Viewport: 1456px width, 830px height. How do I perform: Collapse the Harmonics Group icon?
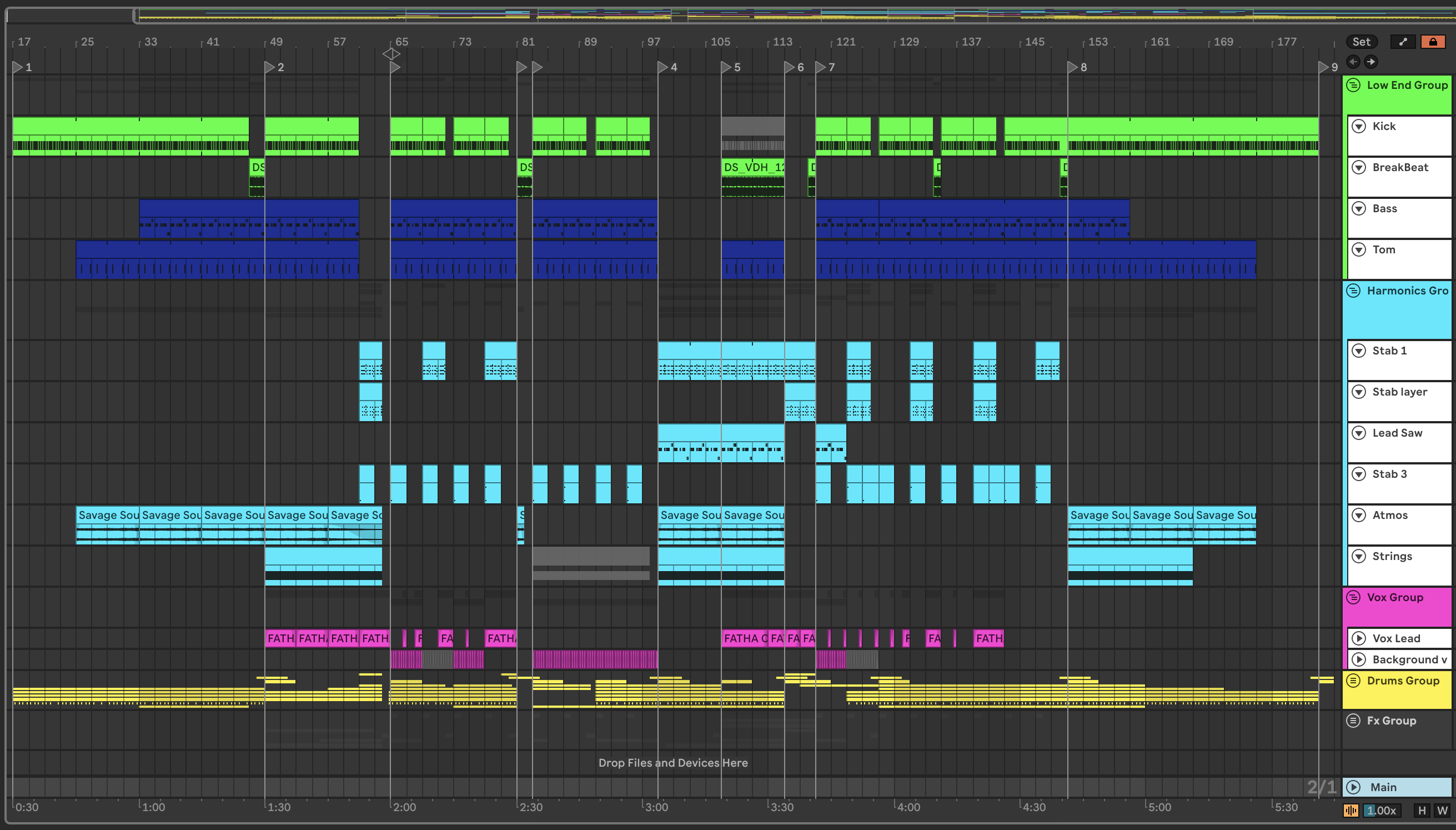coord(1353,291)
